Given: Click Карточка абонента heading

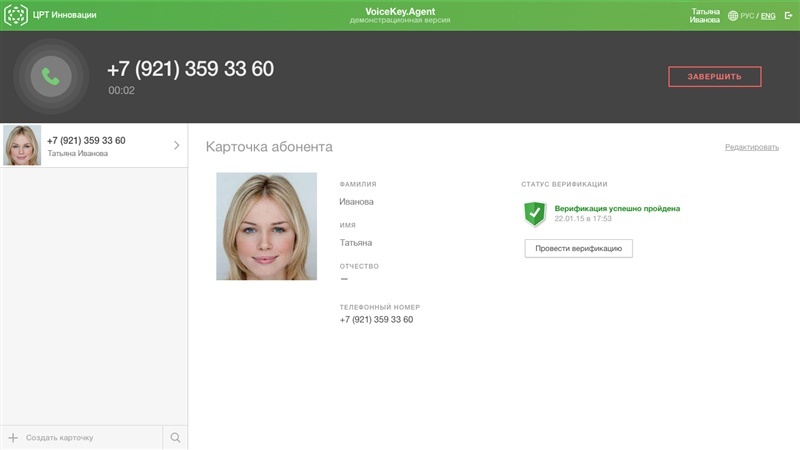Looking at the screenshot, I should (x=269, y=147).
